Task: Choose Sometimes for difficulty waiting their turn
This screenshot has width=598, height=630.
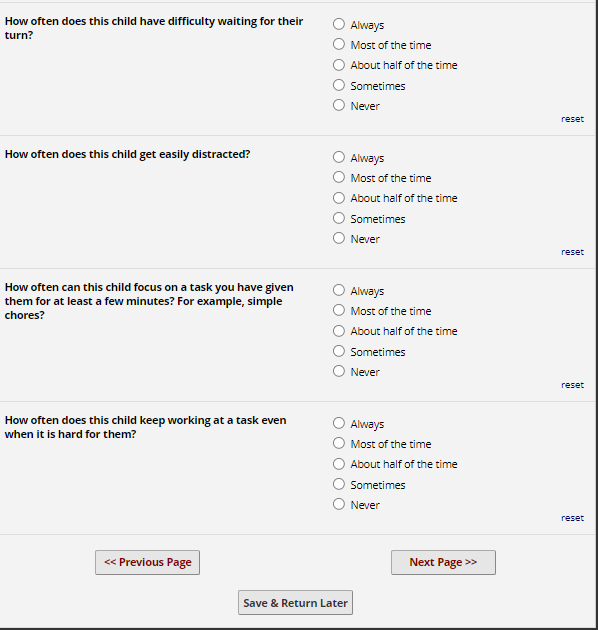Action: point(339,85)
